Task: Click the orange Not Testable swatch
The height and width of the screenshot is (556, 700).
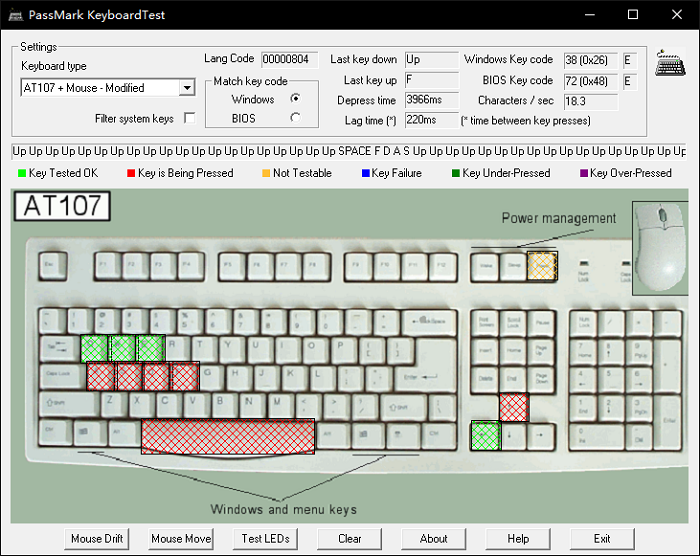Action: point(266,173)
